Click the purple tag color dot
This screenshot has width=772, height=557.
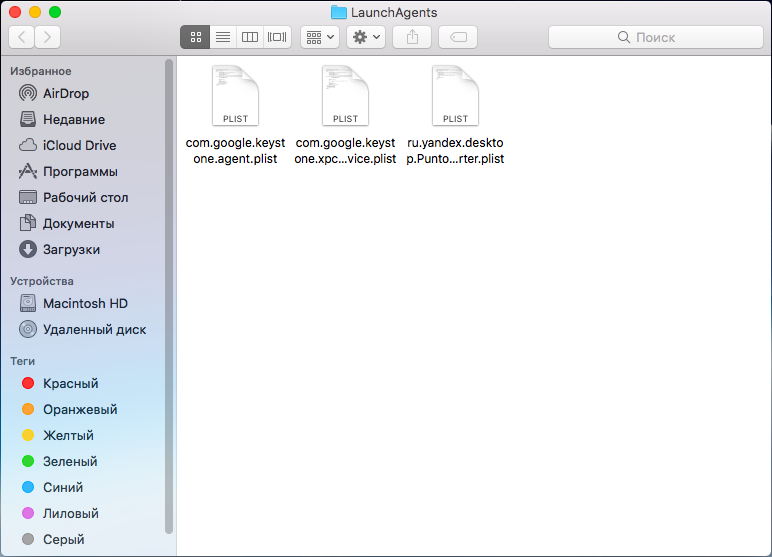pyautogui.click(x=28, y=514)
